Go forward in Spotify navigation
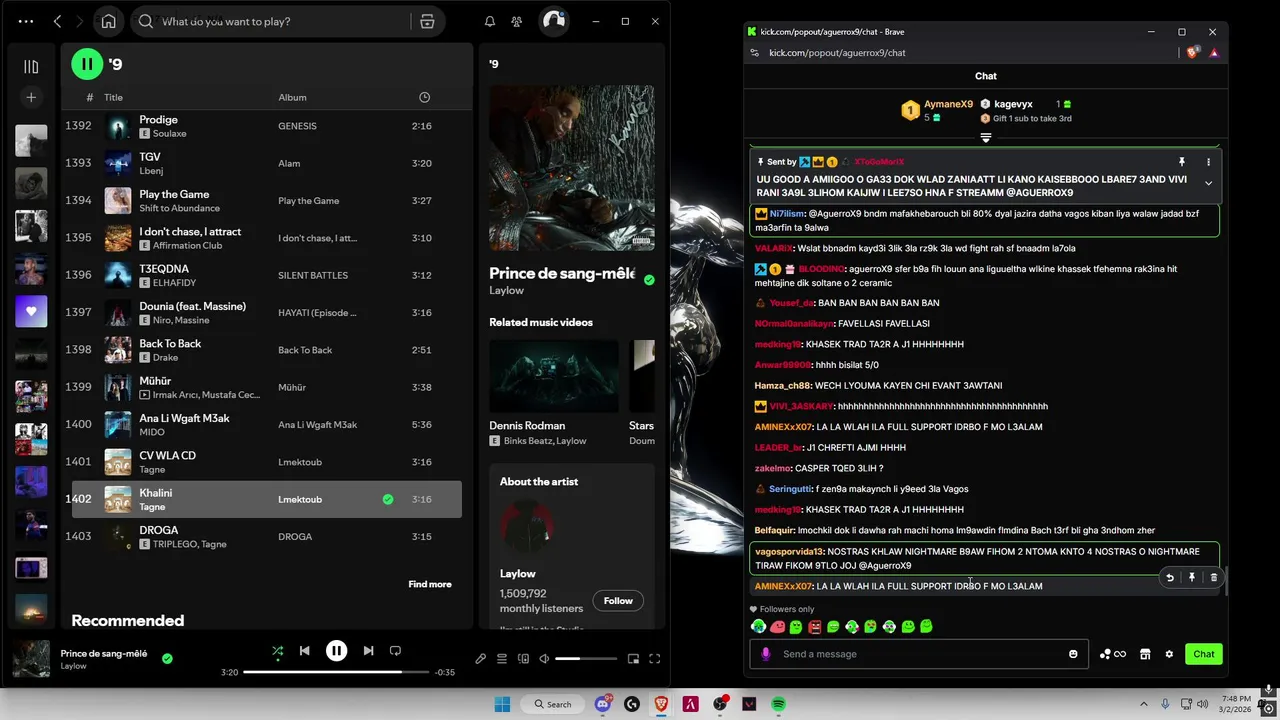Viewport: 1280px width, 720px height. coord(79,21)
